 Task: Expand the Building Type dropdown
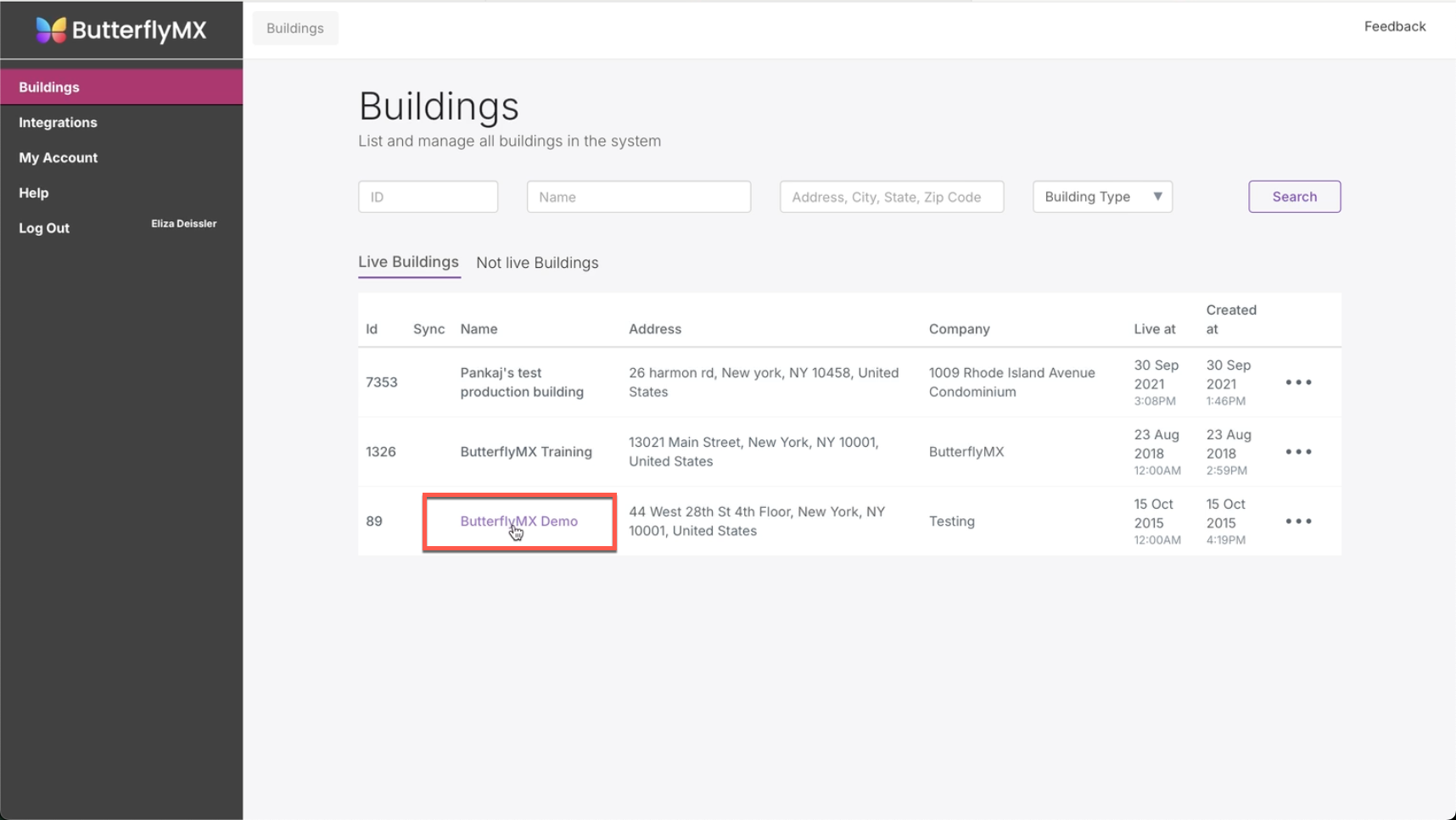pos(1101,197)
